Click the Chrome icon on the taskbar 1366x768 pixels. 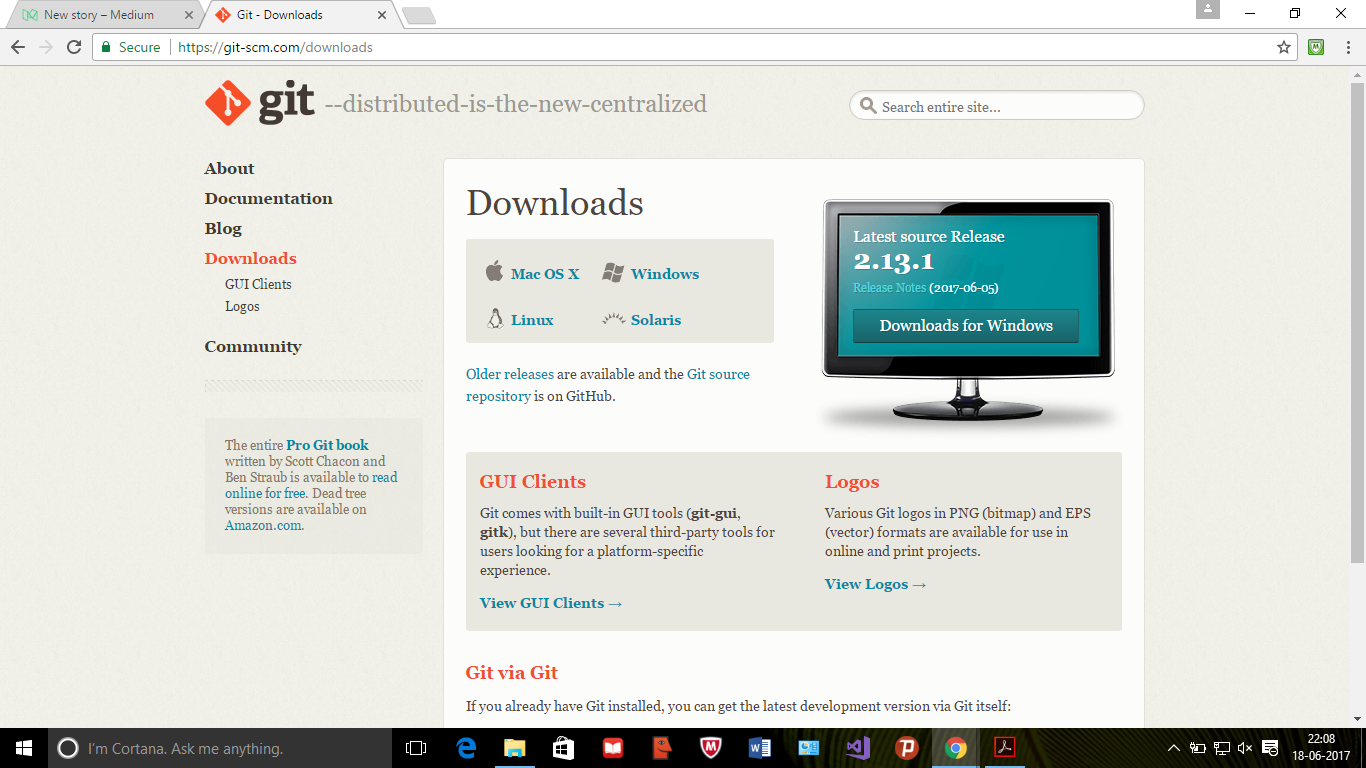(956, 748)
